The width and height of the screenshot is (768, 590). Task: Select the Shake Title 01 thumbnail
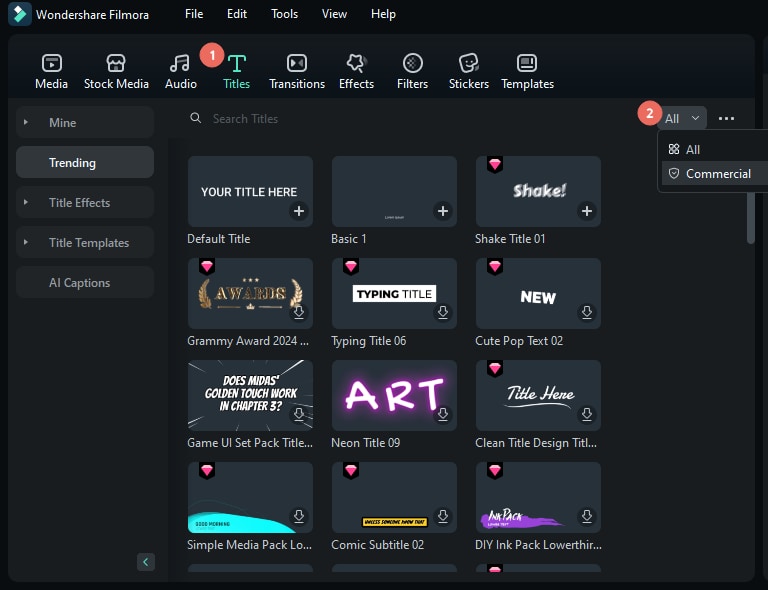(x=538, y=191)
